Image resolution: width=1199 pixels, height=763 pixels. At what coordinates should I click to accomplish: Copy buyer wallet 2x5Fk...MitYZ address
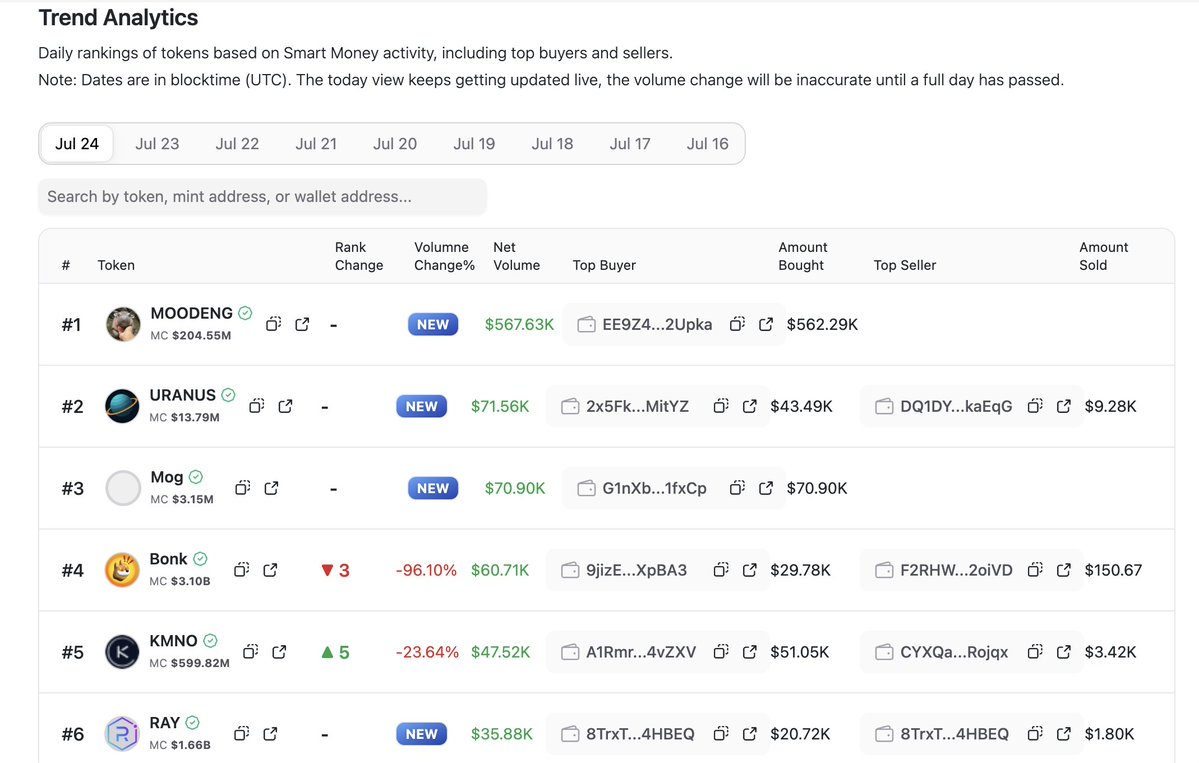pos(721,406)
